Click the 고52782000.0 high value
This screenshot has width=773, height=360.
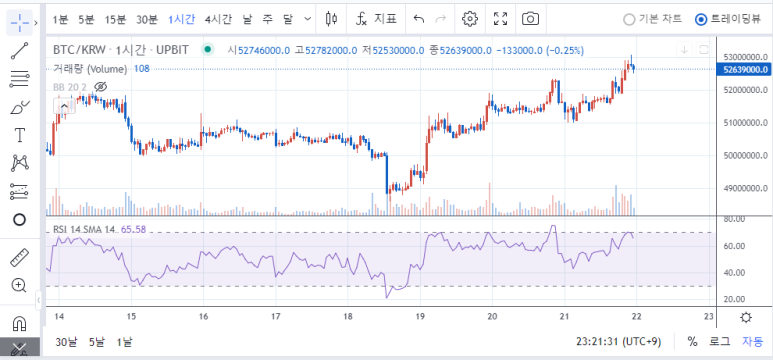[325, 50]
